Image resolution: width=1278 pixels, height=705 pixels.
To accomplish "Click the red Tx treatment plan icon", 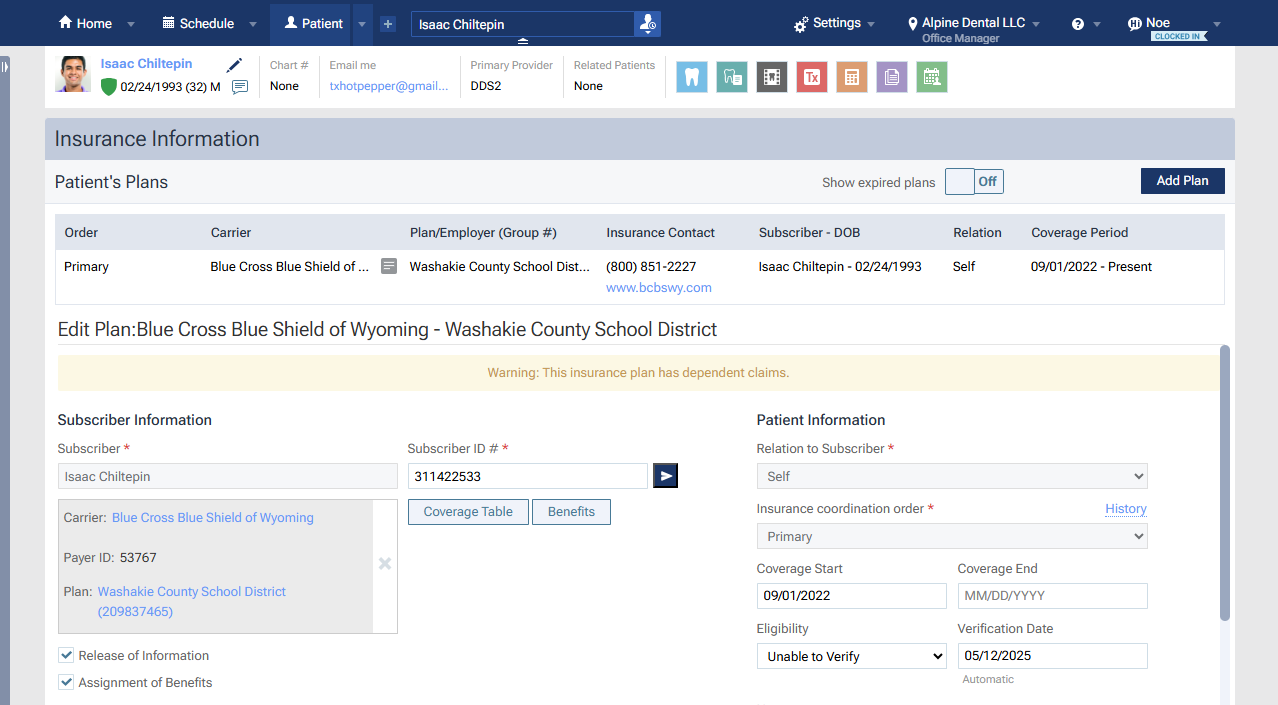I will 811,77.
